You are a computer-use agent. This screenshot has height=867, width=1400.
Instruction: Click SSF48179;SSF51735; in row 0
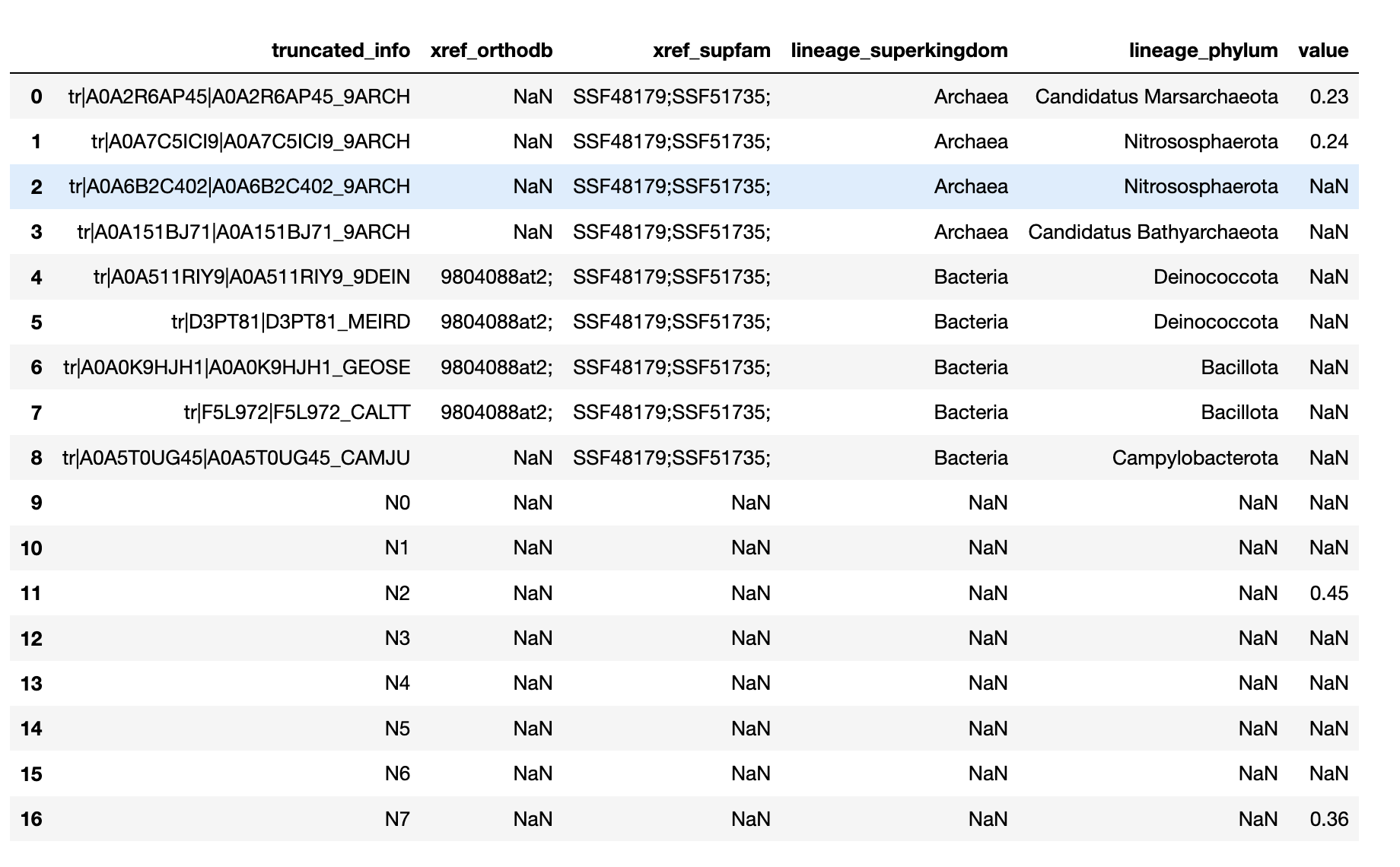[672, 97]
